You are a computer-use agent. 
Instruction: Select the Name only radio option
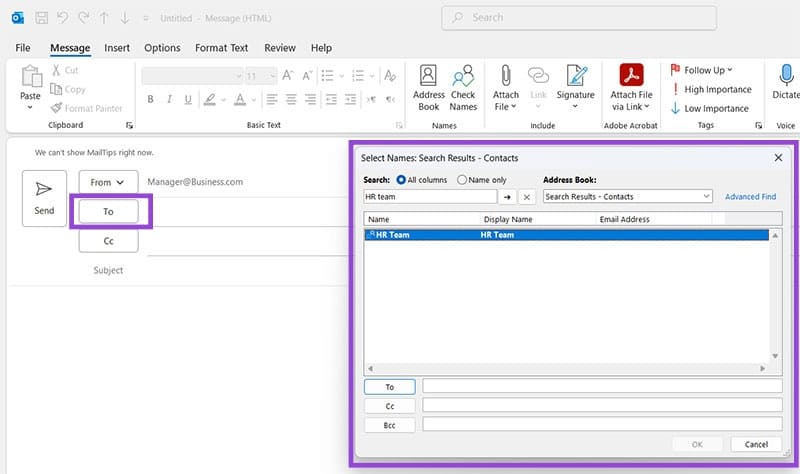point(462,180)
